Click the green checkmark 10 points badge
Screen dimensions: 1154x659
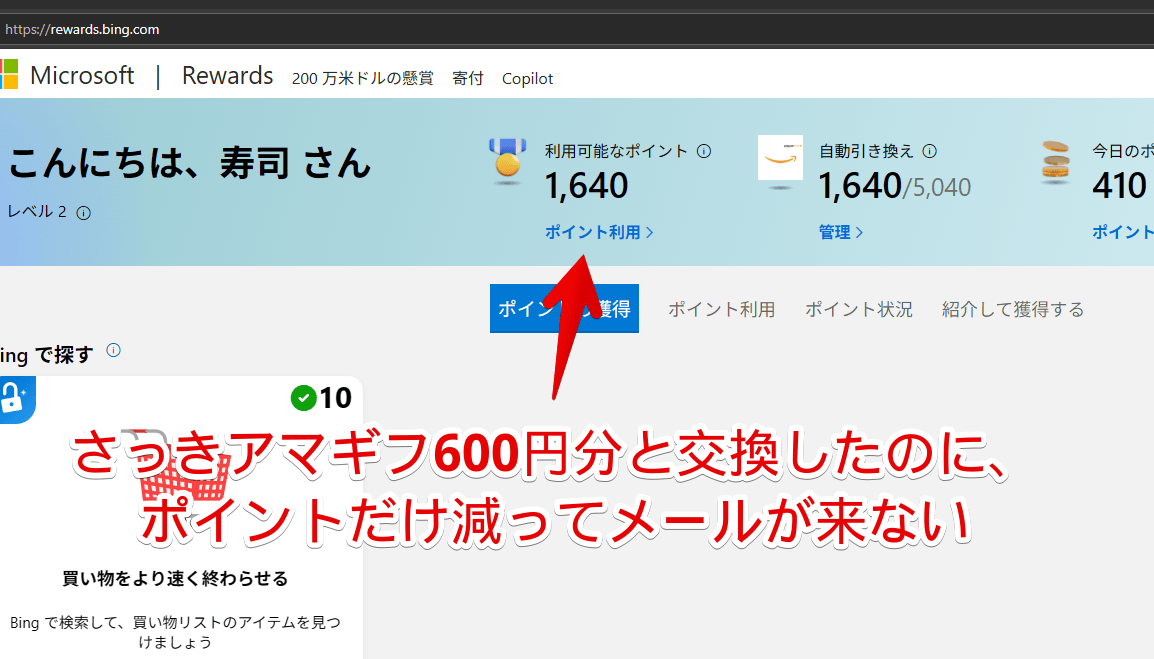click(x=322, y=398)
